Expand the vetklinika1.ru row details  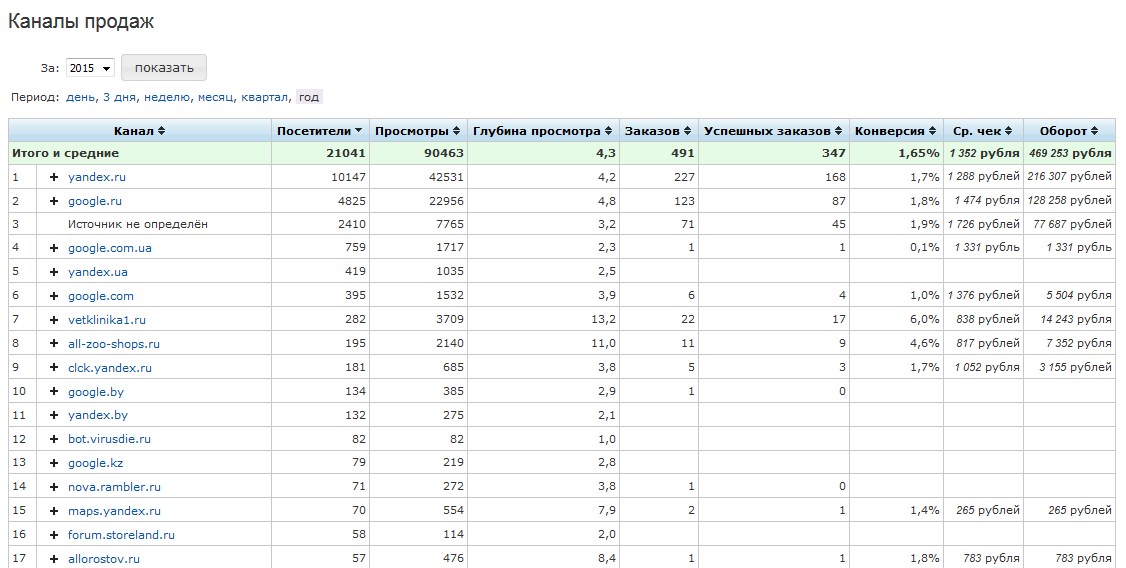pos(54,320)
